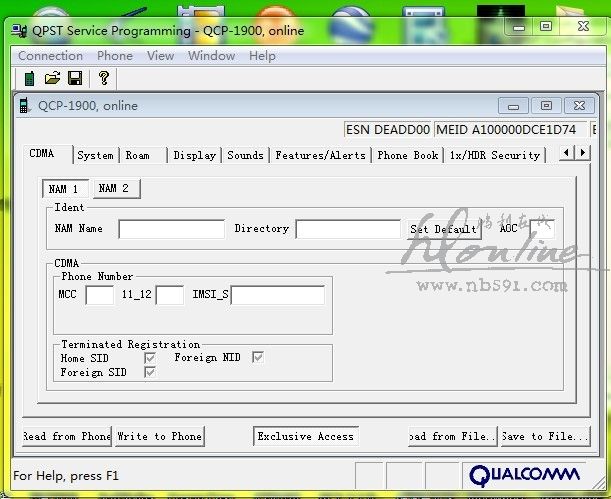The height and width of the screenshot is (499, 611).
Task: Click 'For Help, press F1' status text
Action: tap(66, 476)
